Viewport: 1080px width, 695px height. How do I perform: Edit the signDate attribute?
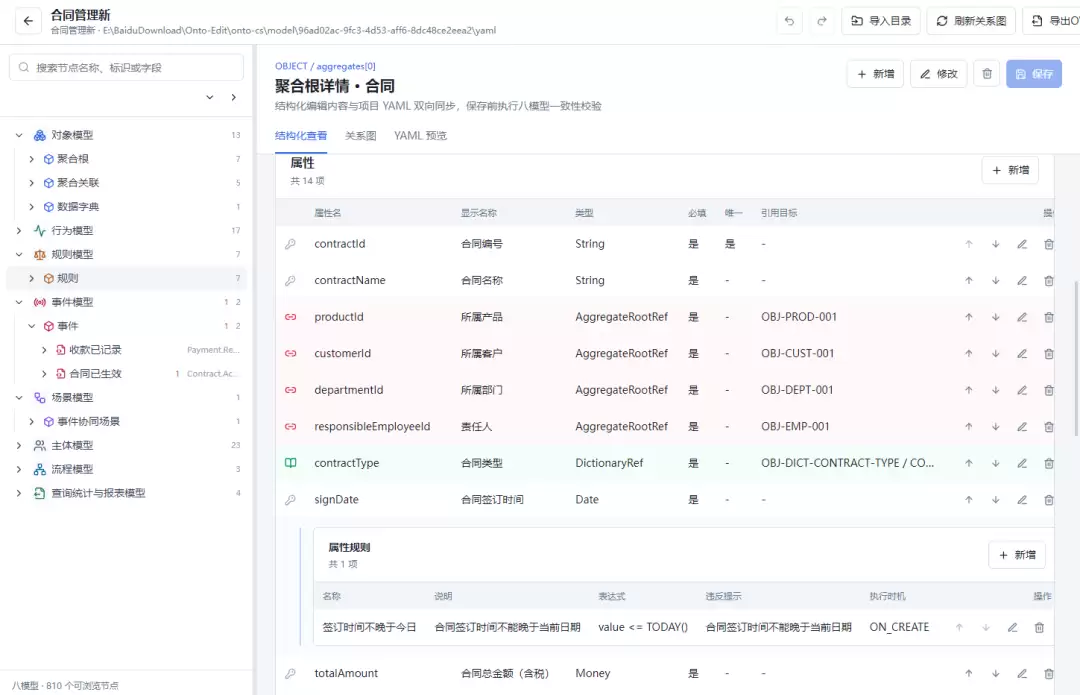[x=1022, y=499]
